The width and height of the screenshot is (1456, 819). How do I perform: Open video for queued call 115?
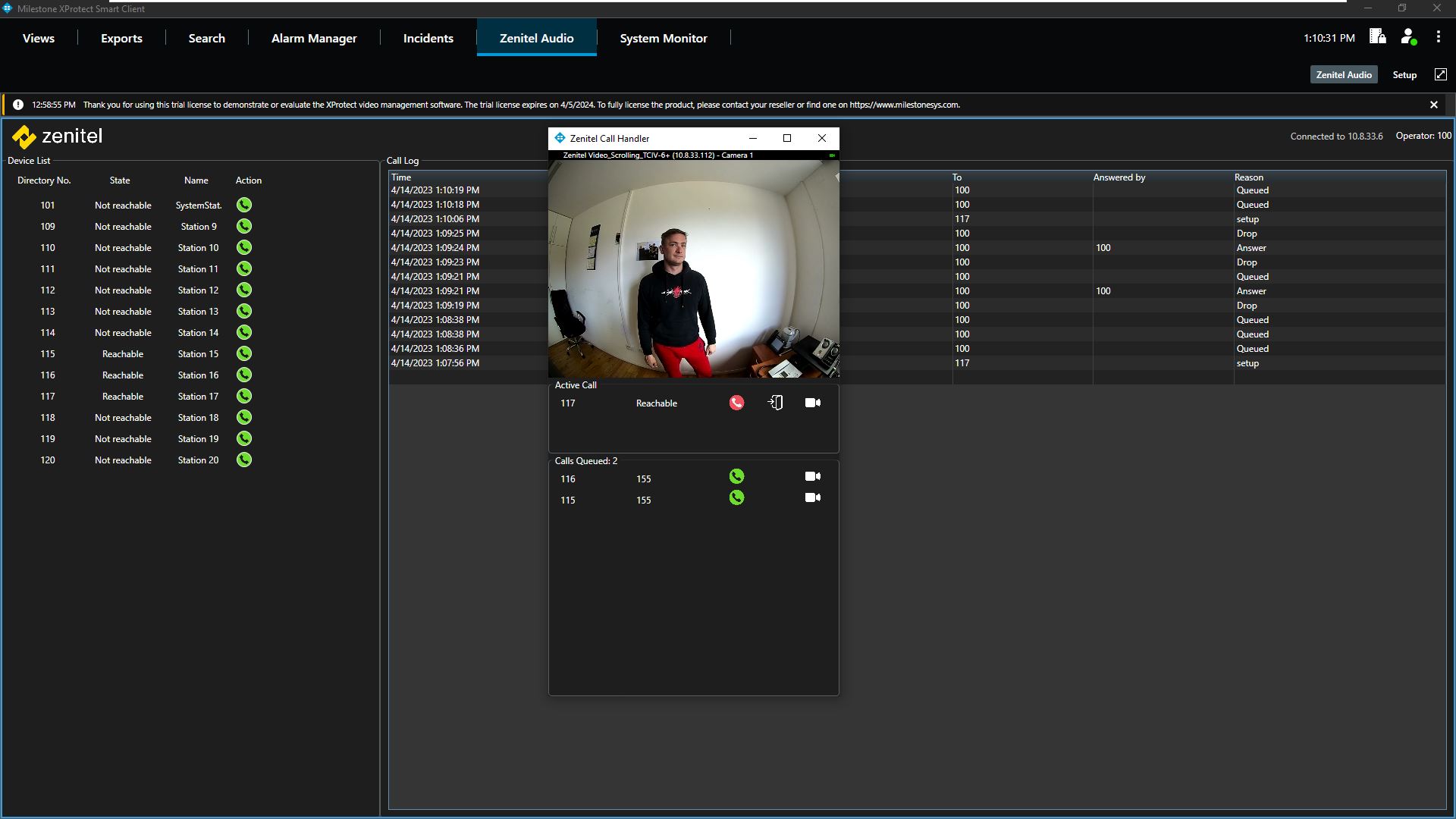(812, 497)
